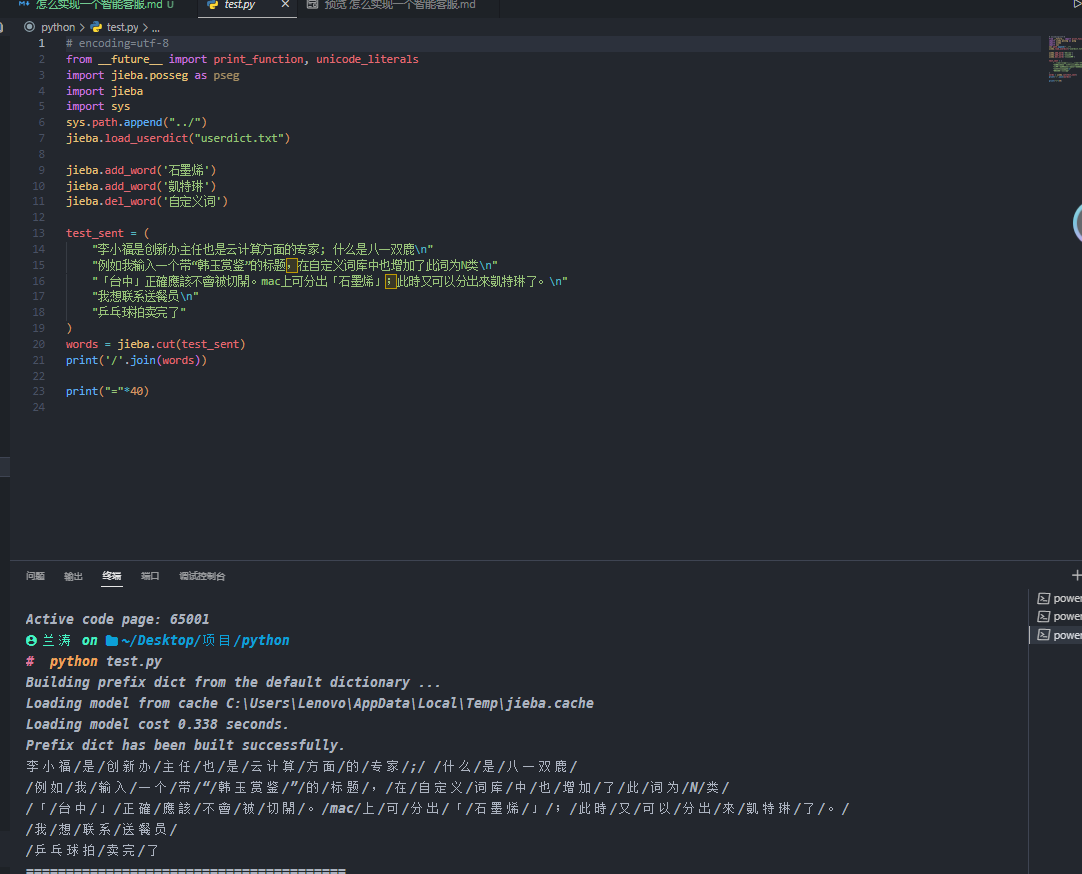Click 'sys.path.append("../")' code line

137,122
